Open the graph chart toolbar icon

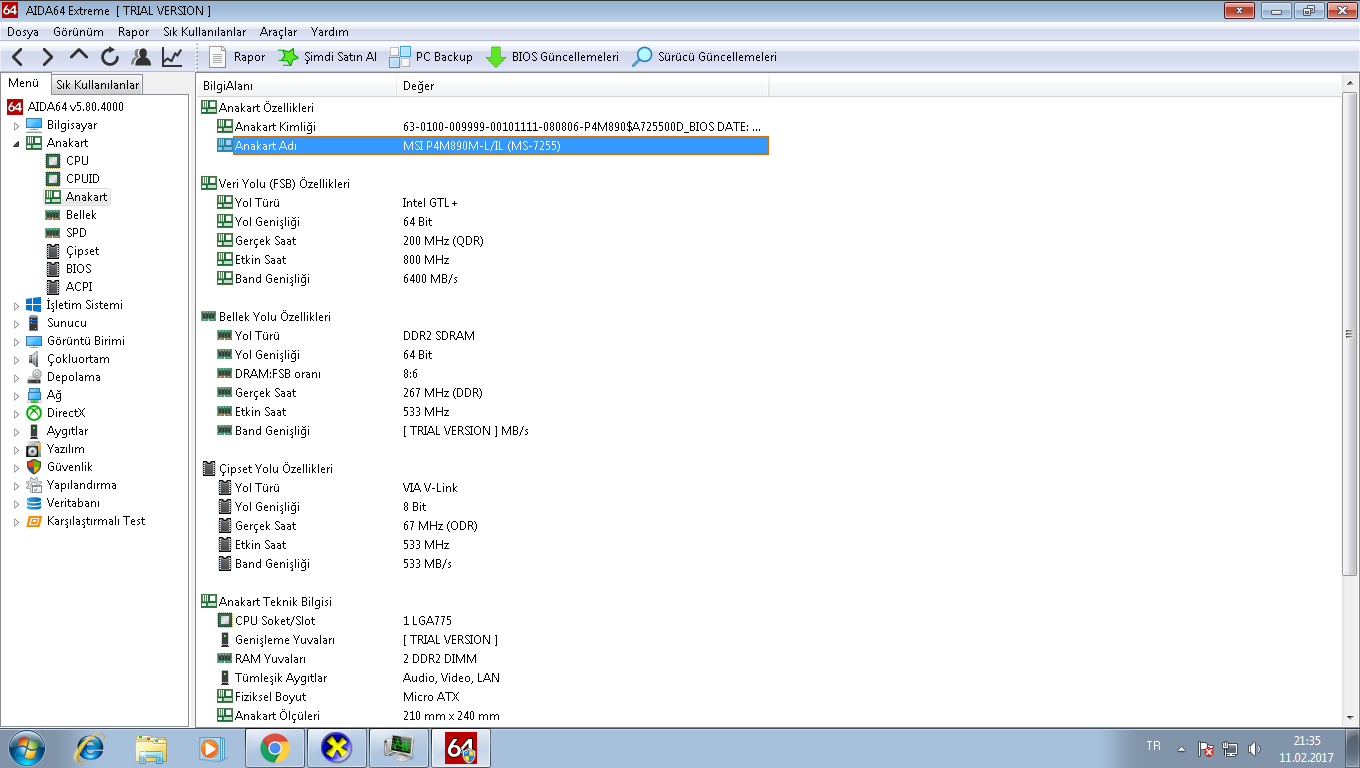point(172,57)
